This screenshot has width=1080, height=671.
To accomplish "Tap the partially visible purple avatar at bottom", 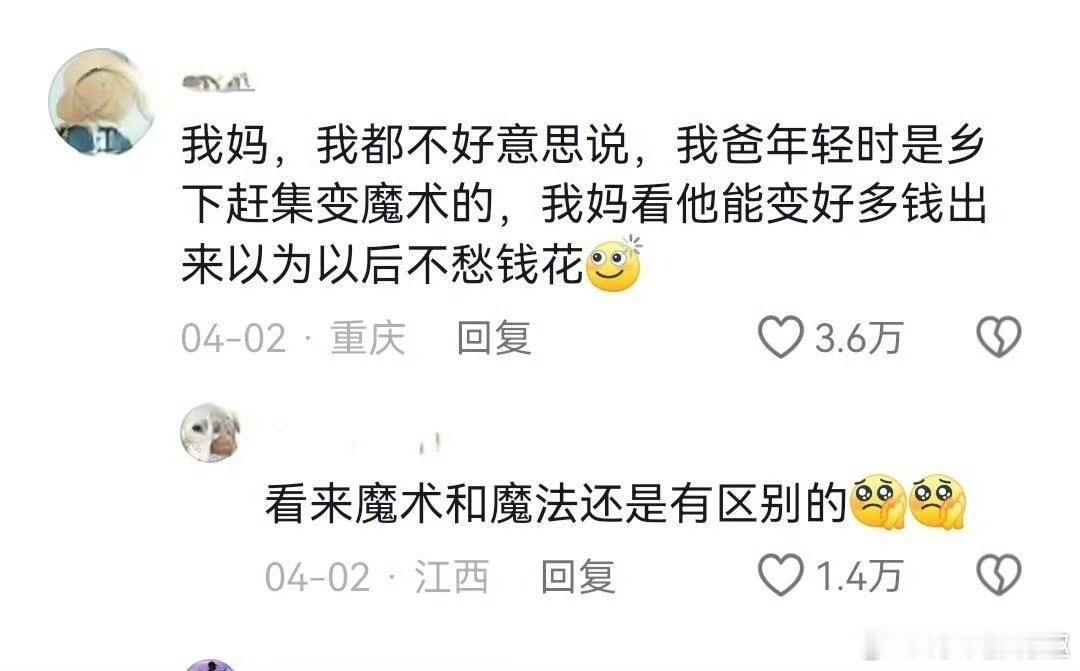I will tap(211, 665).
